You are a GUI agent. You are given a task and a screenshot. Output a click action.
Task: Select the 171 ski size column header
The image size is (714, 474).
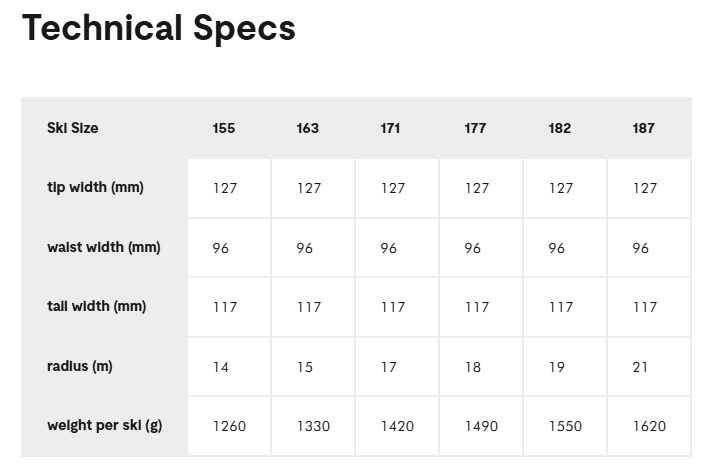tap(392, 128)
